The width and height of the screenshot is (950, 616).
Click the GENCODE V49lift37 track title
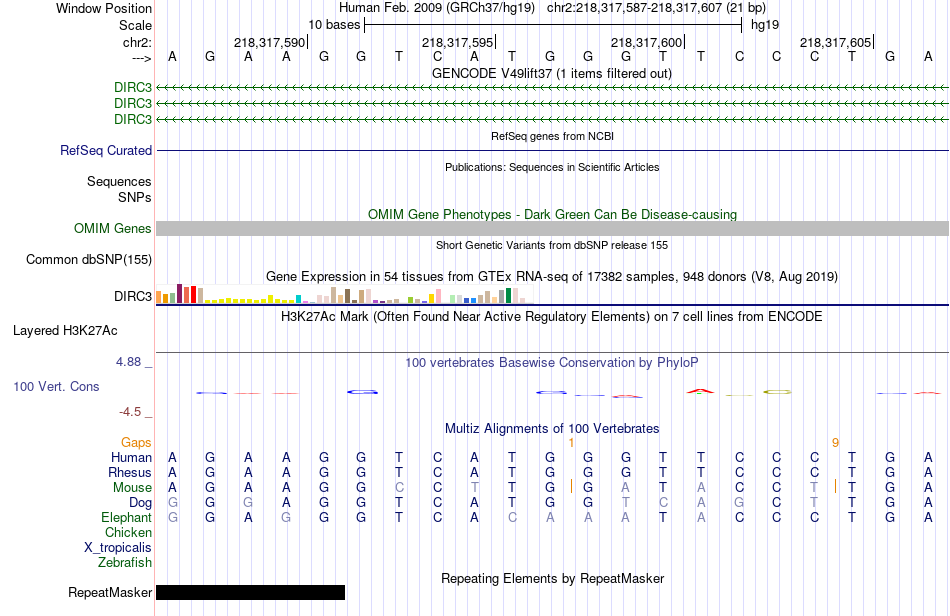pos(551,74)
